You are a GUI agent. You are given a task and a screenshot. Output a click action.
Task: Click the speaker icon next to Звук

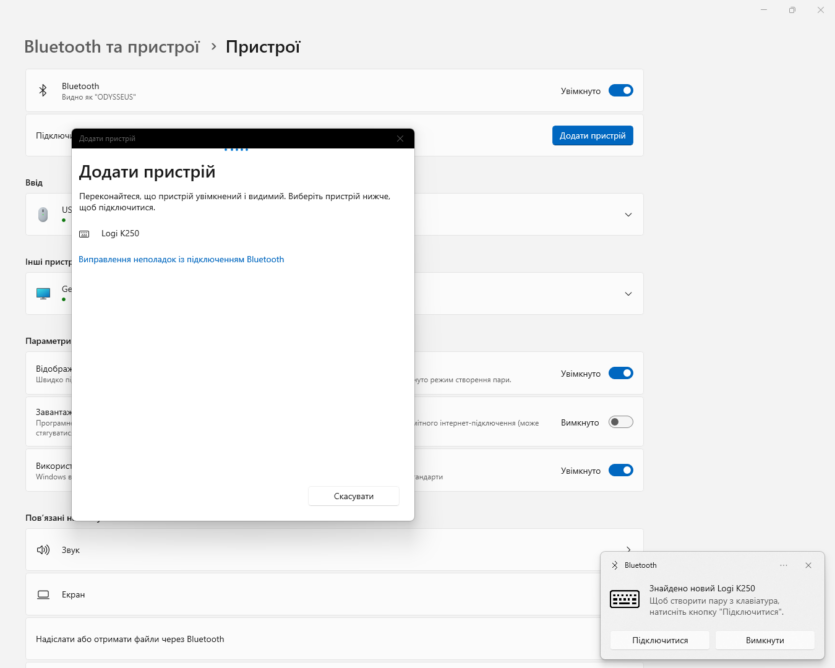(43, 550)
